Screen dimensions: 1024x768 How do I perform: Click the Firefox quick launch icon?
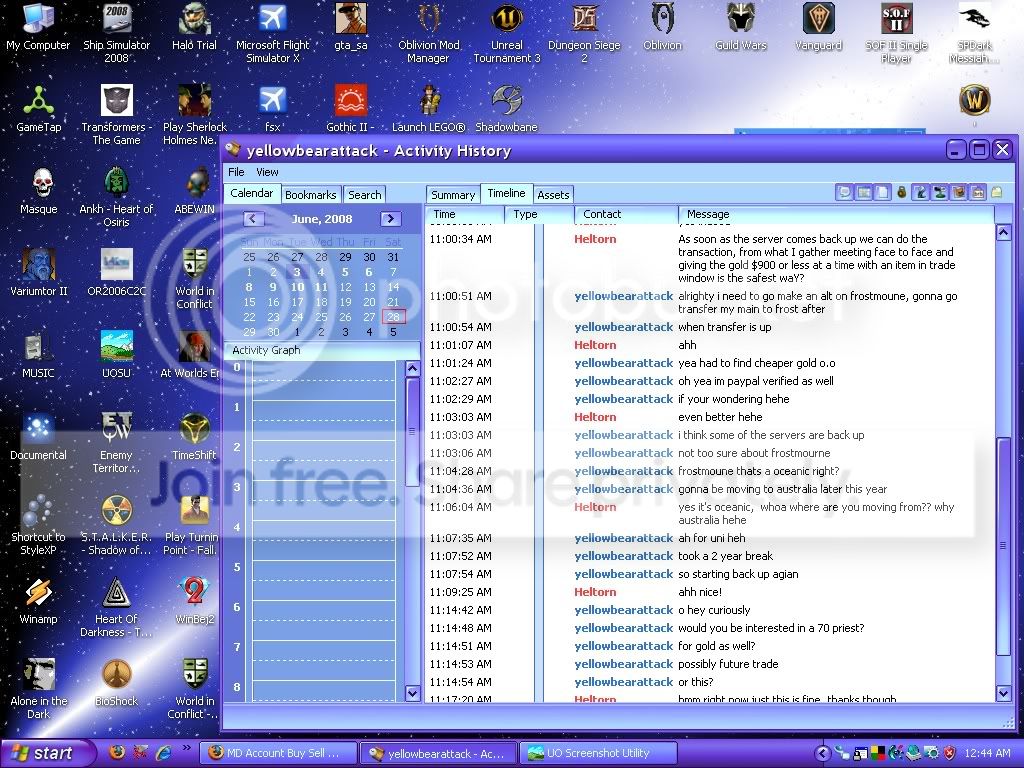click(118, 752)
